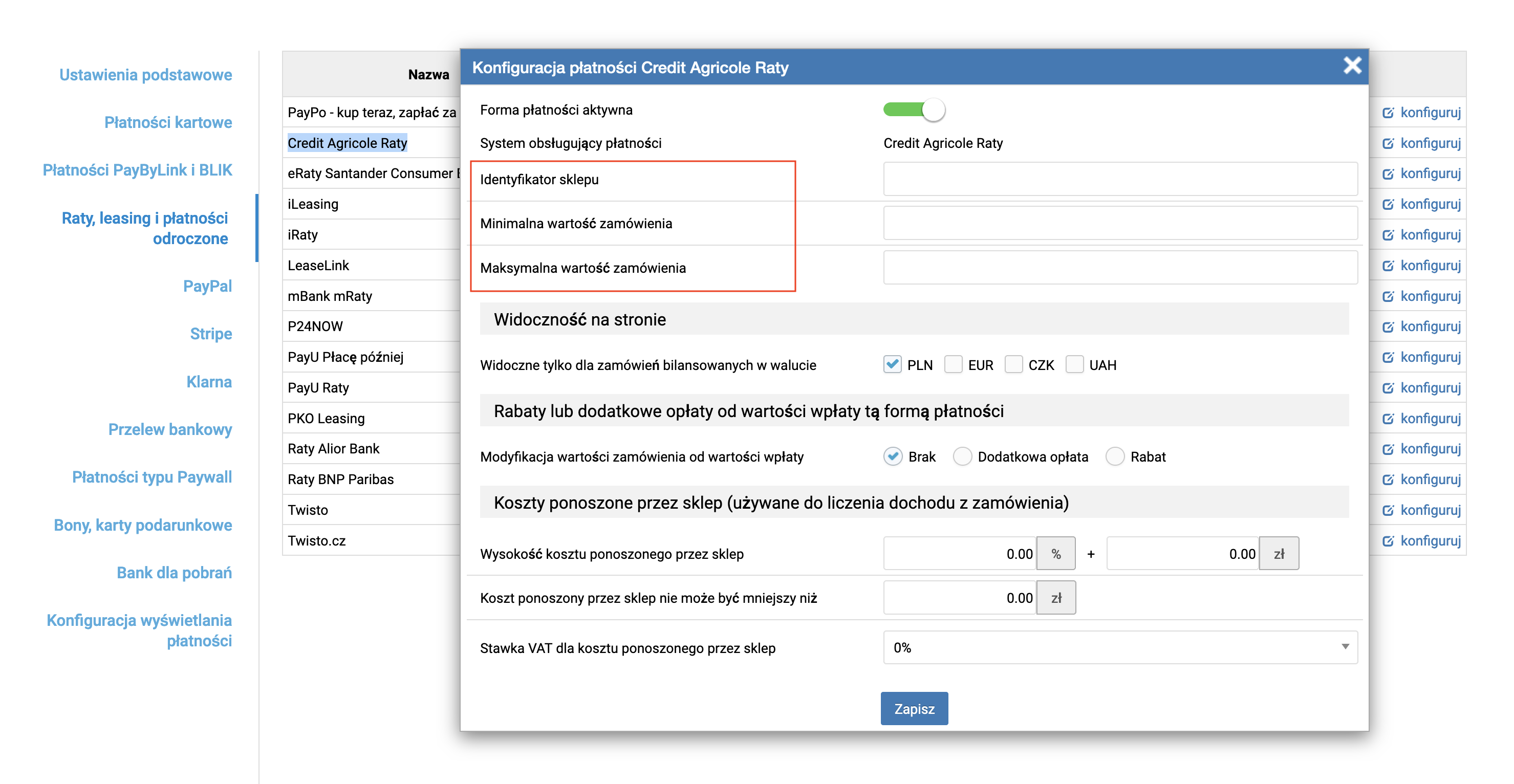Click the Identyfikator sklepu input field

coord(1119,179)
